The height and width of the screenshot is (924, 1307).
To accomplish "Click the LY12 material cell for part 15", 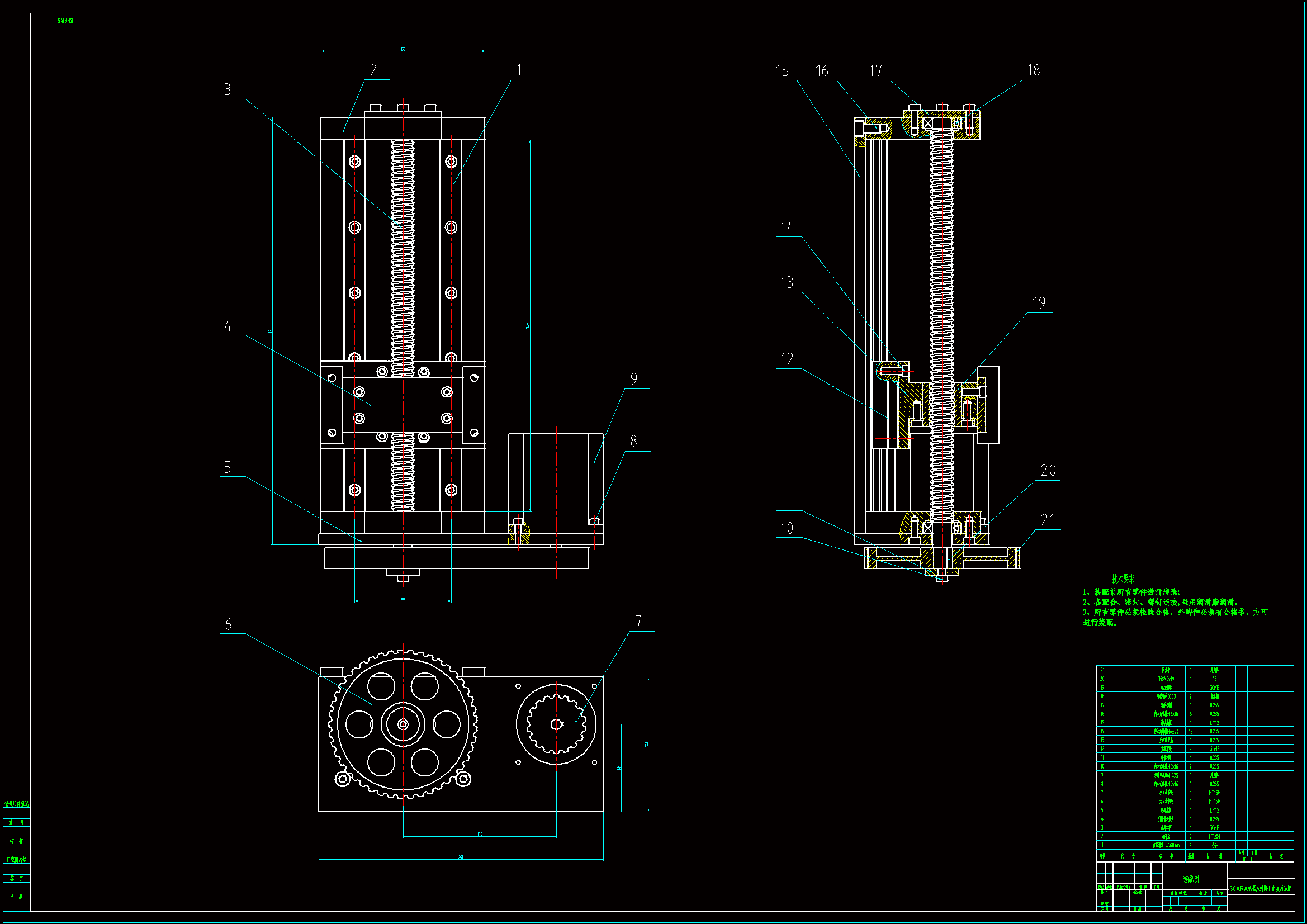I will click(x=1214, y=722).
